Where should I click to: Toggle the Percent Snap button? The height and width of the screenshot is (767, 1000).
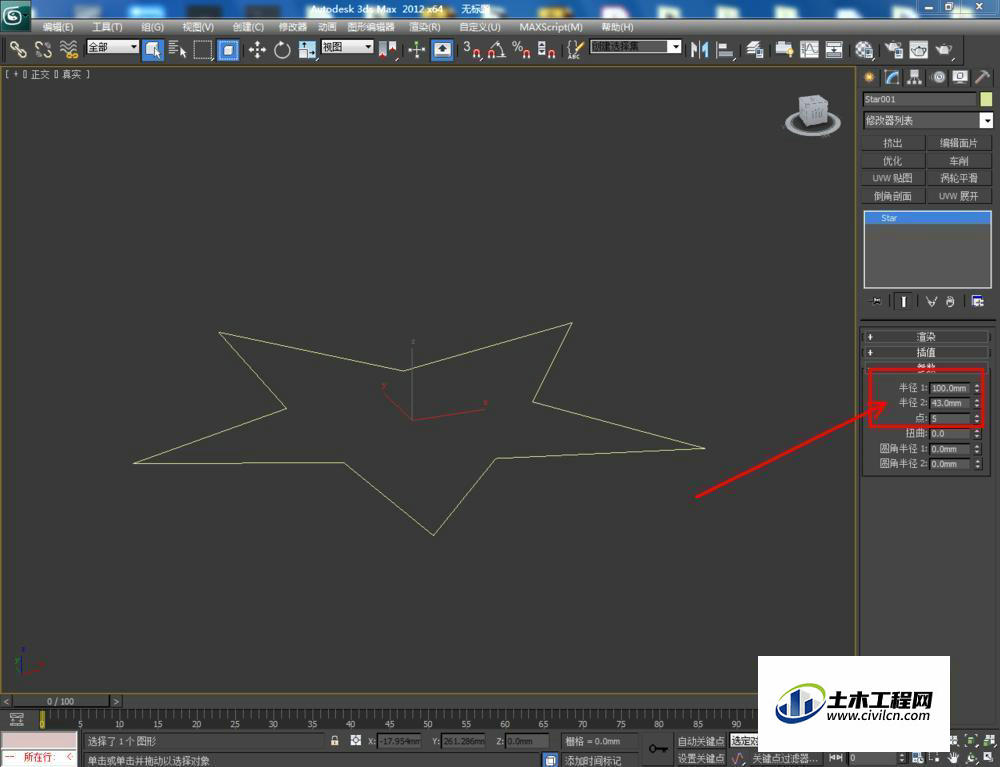(522, 49)
